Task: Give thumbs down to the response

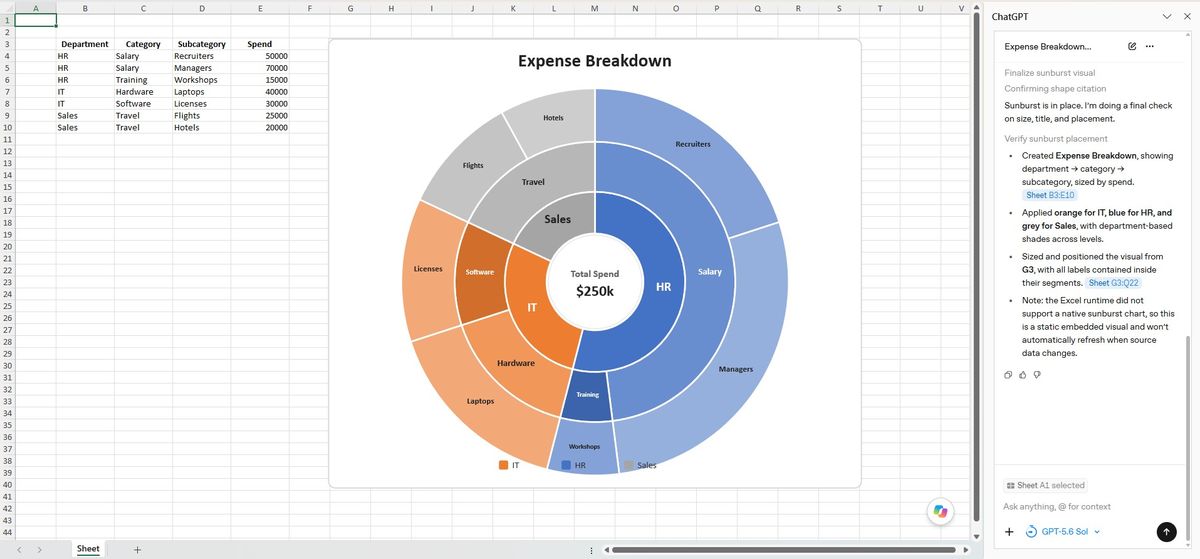Action: point(1037,375)
